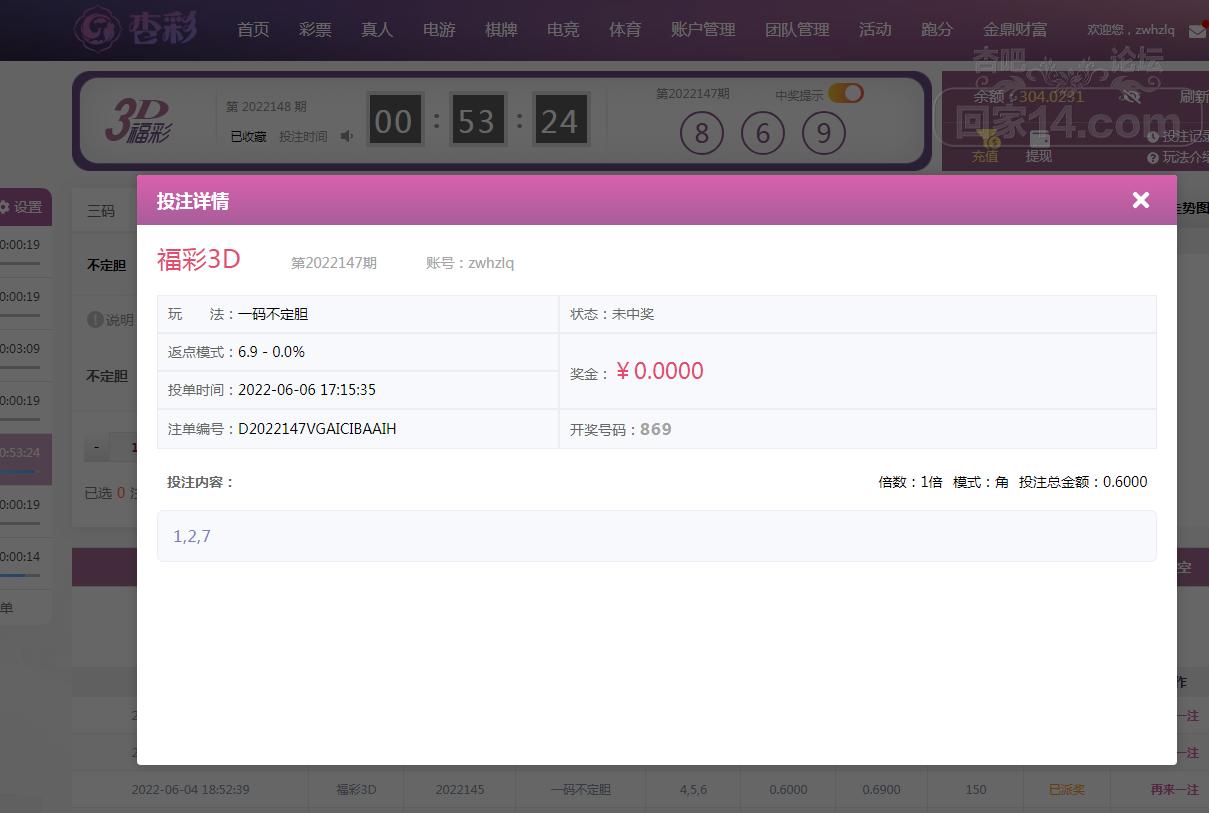
Task: Open the mail envelope icon
Action: click(x=1196, y=31)
